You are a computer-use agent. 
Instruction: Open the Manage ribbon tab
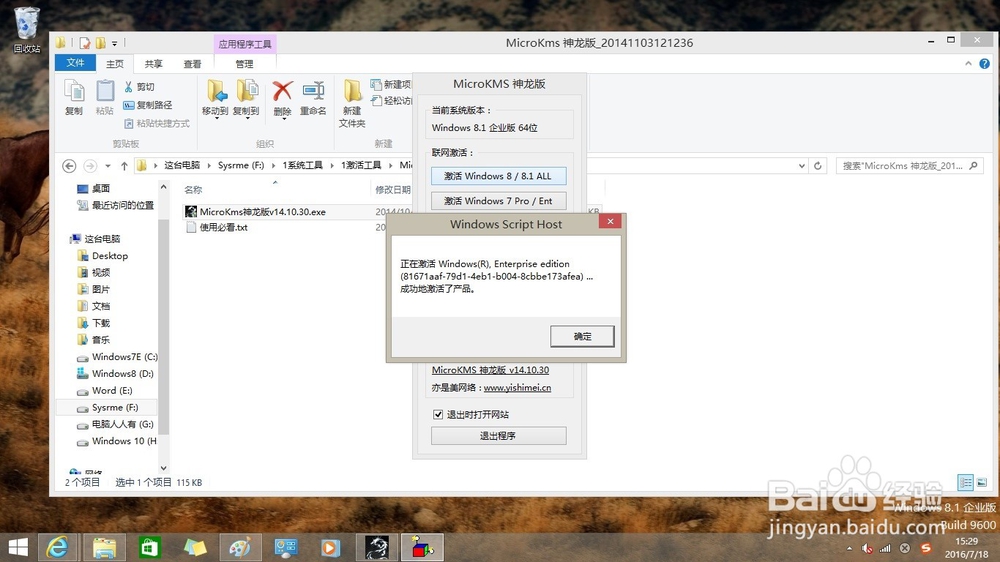tap(244, 64)
